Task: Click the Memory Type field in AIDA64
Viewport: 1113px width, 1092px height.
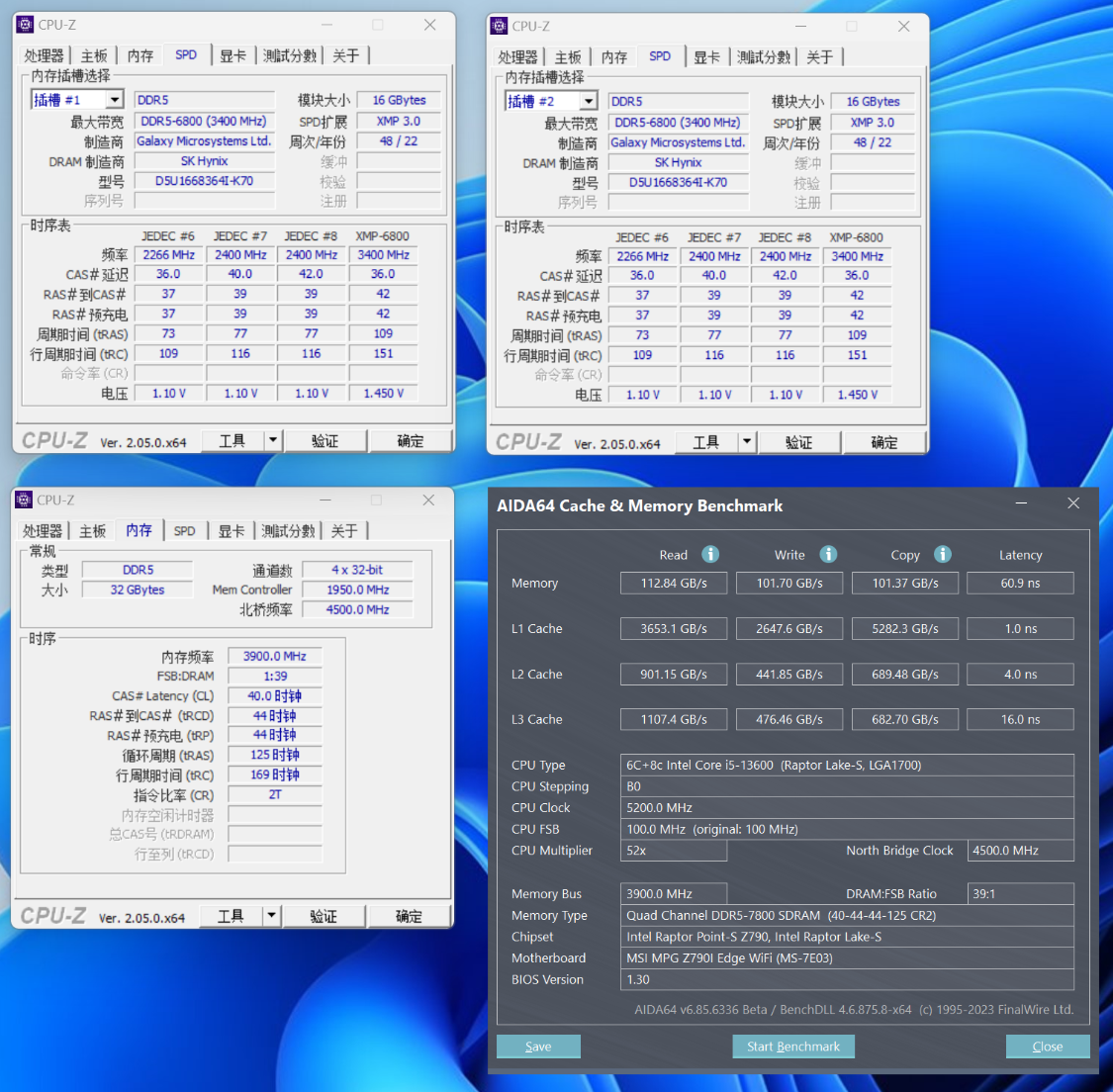Action: (x=847, y=915)
